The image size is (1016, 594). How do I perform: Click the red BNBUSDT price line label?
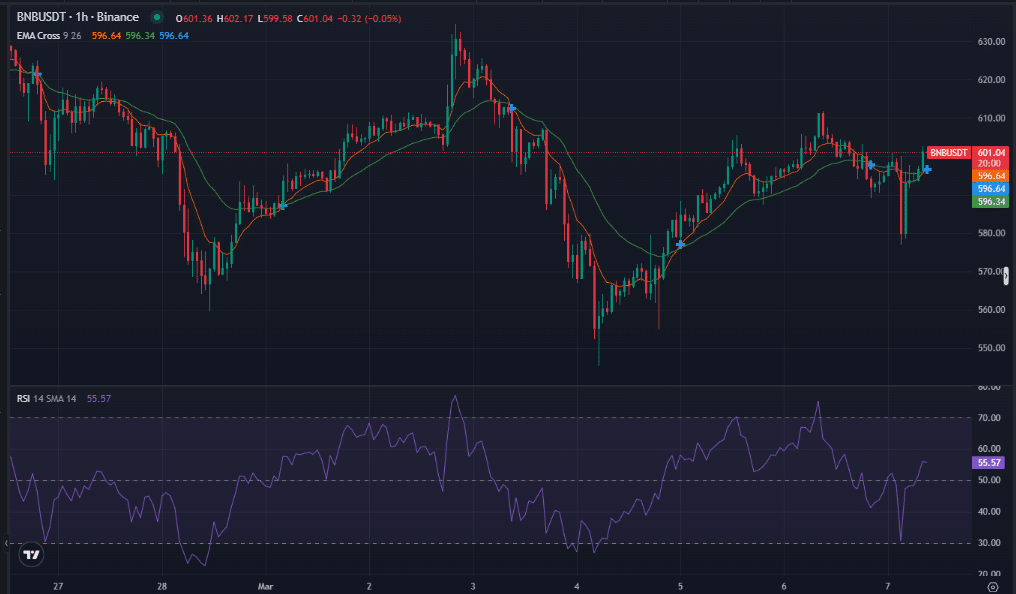click(949, 153)
